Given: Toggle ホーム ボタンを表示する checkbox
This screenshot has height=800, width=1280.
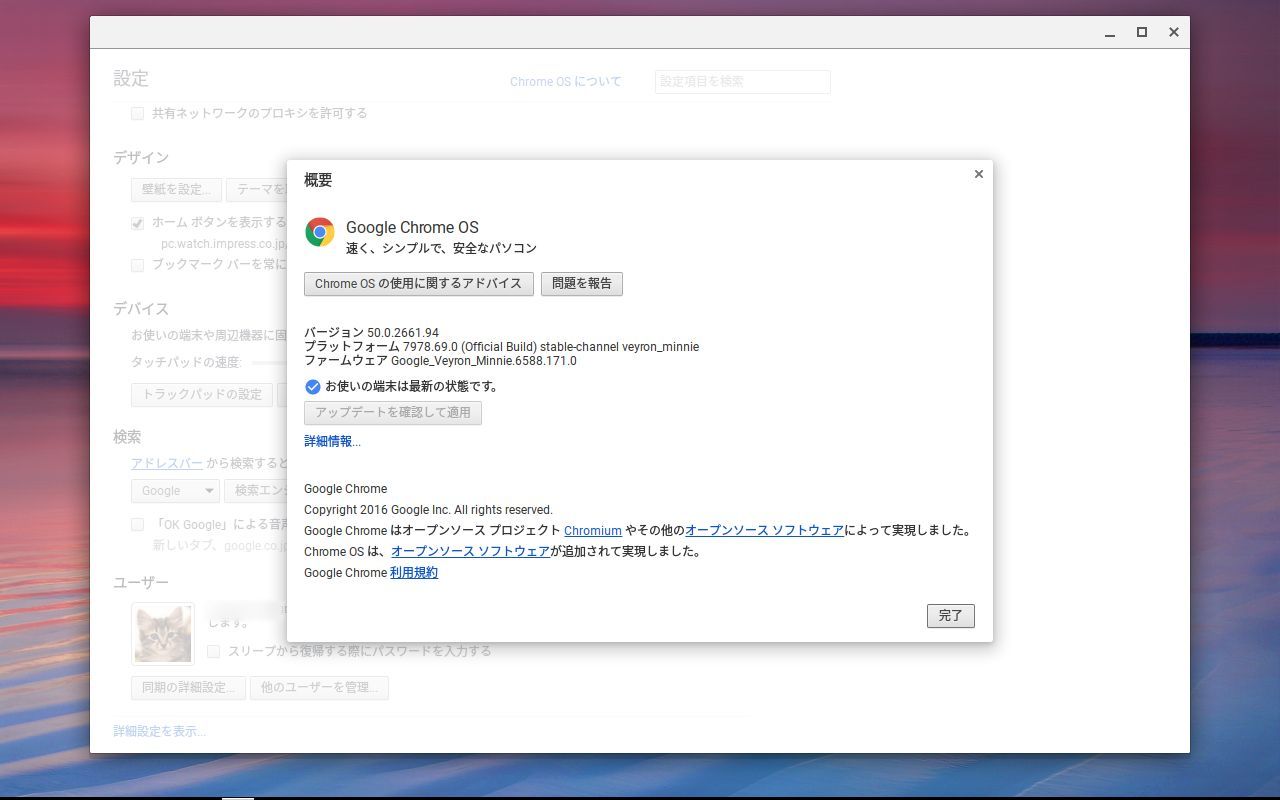Looking at the screenshot, I should [138, 223].
